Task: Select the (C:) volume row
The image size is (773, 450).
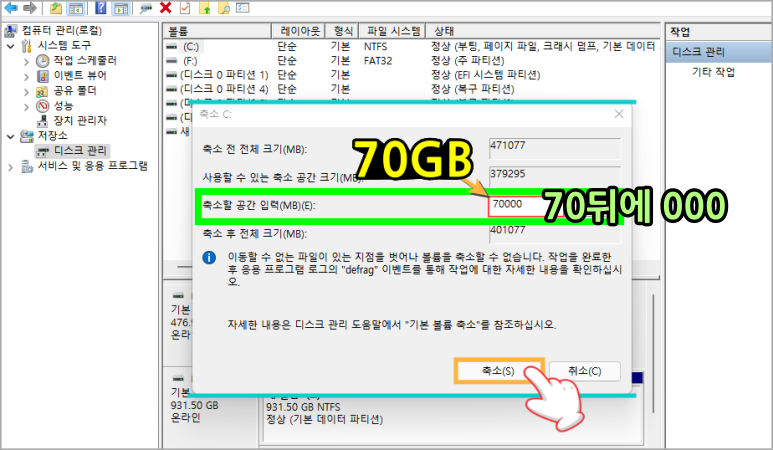Action: coord(412,47)
